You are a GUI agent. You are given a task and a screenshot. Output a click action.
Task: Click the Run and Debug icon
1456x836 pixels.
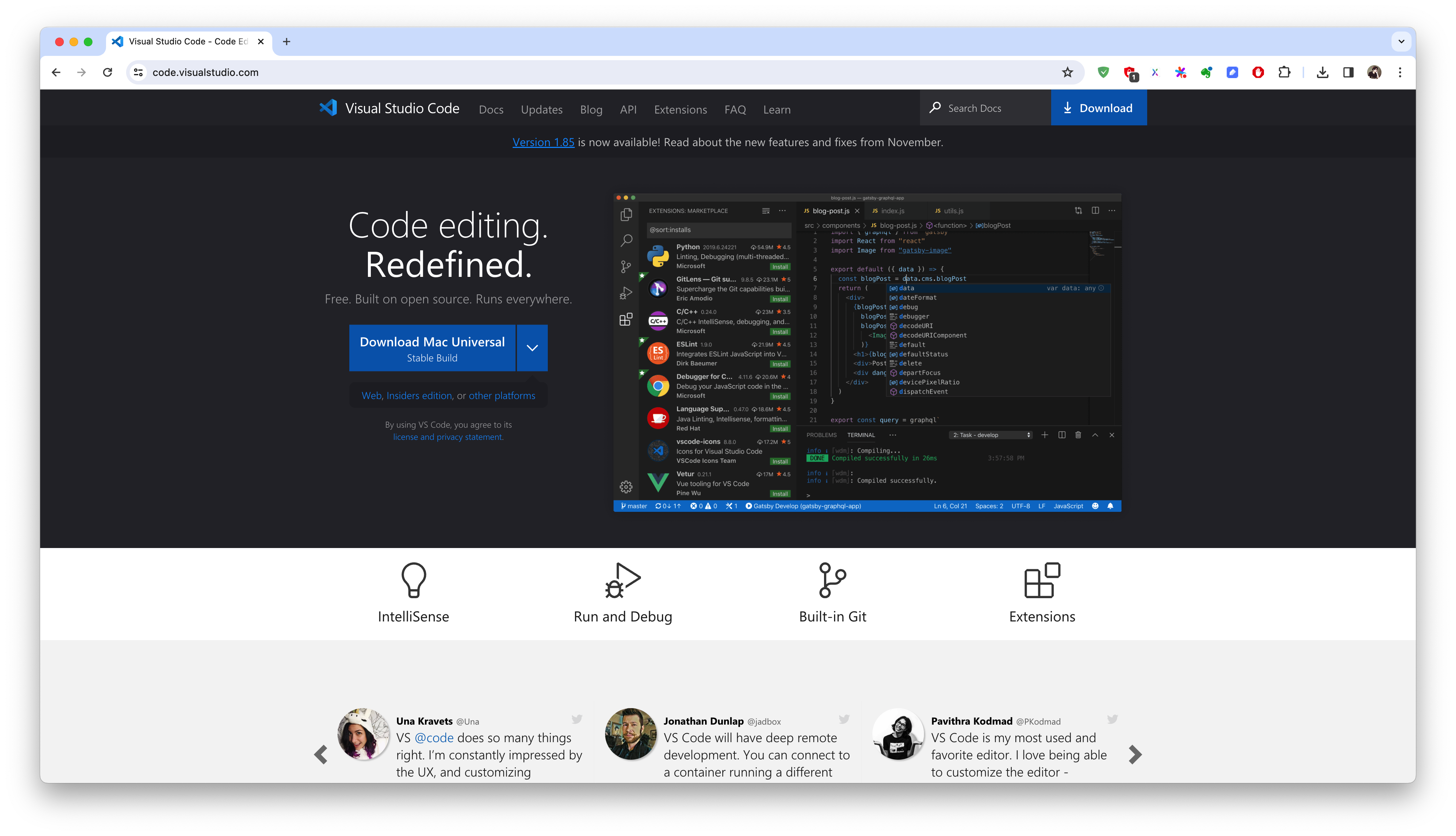click(x=623, y=580)
